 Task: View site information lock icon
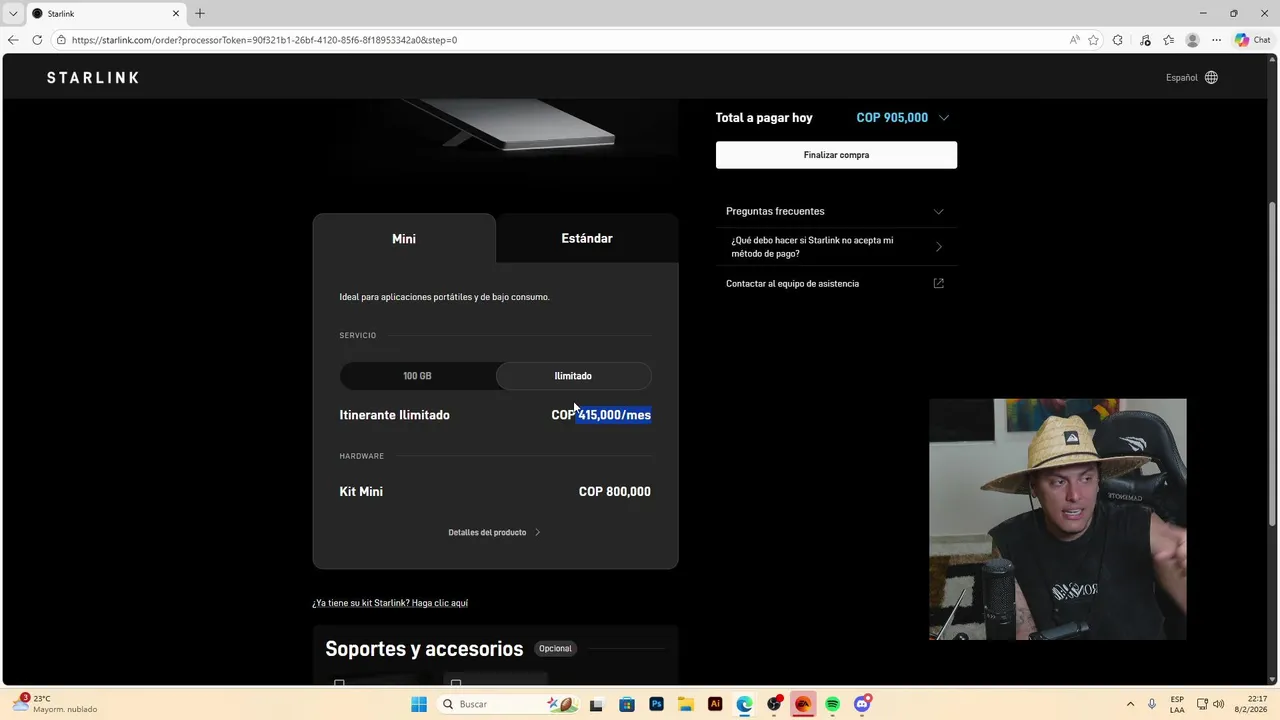61,40
